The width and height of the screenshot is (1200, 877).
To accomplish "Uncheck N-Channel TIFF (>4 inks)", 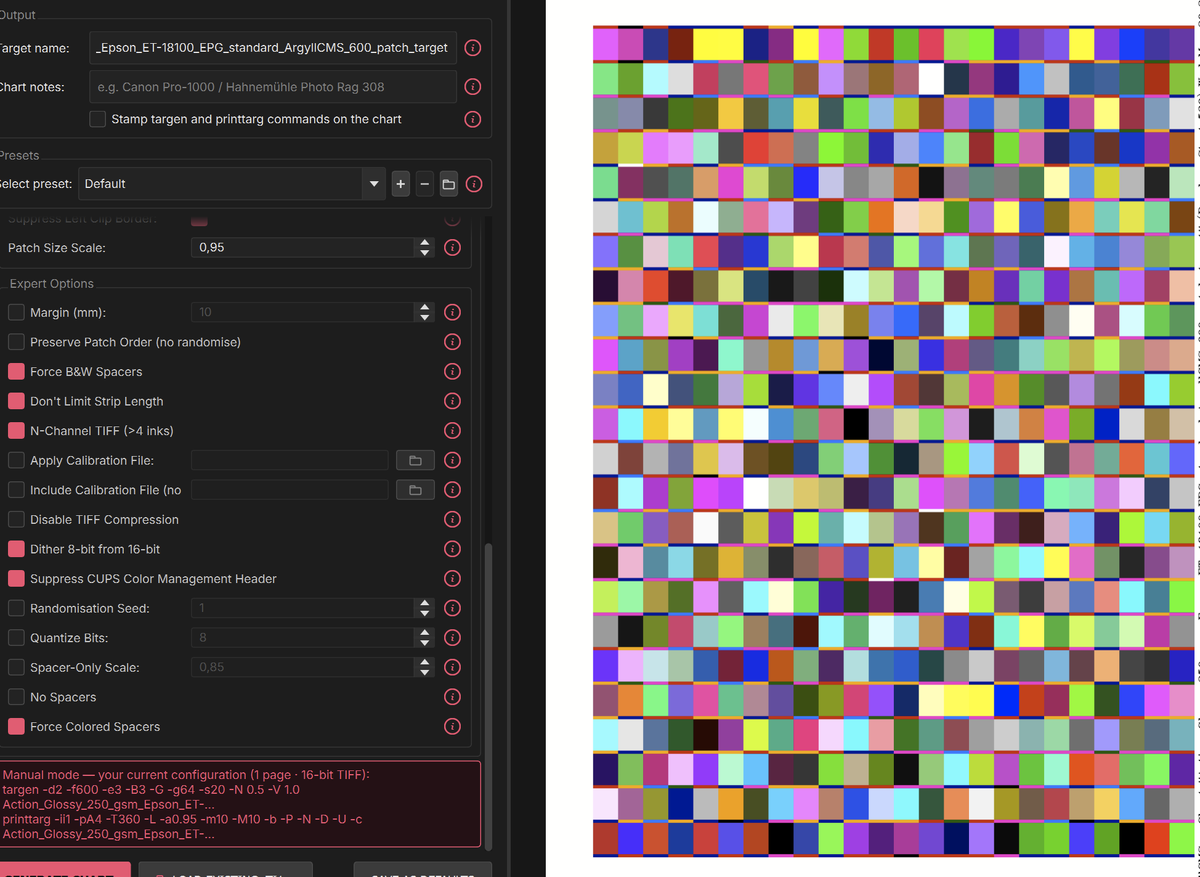I will 16,431.
